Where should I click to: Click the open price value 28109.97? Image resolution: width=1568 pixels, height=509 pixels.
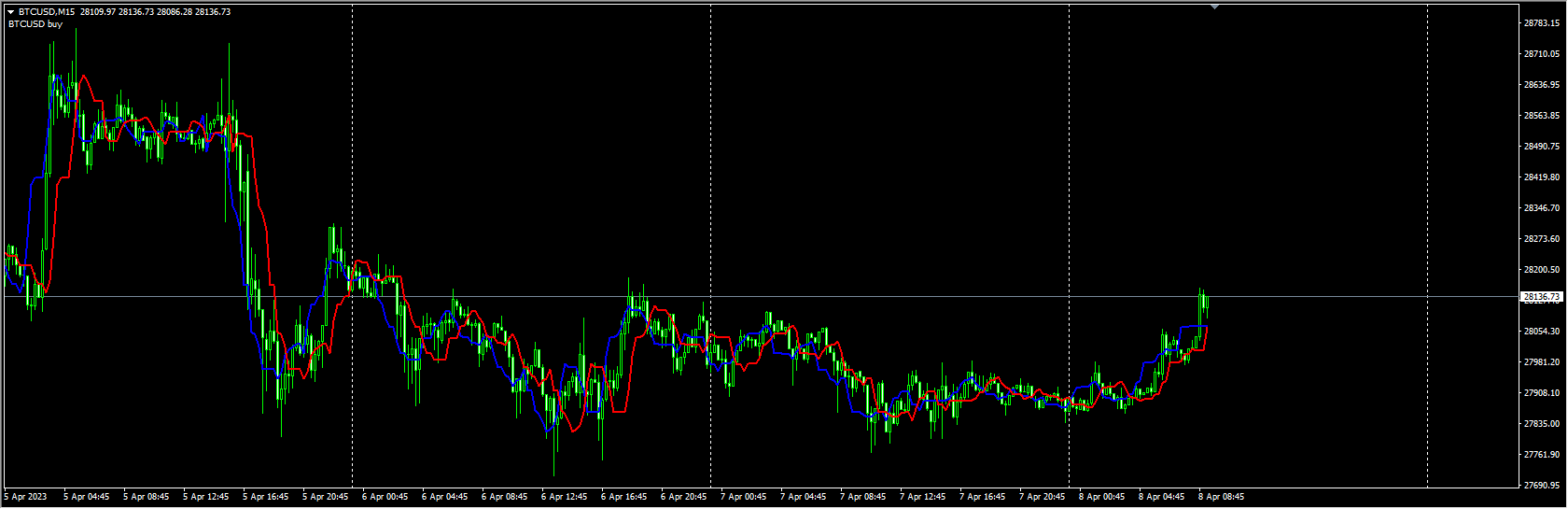coord(98,12)
